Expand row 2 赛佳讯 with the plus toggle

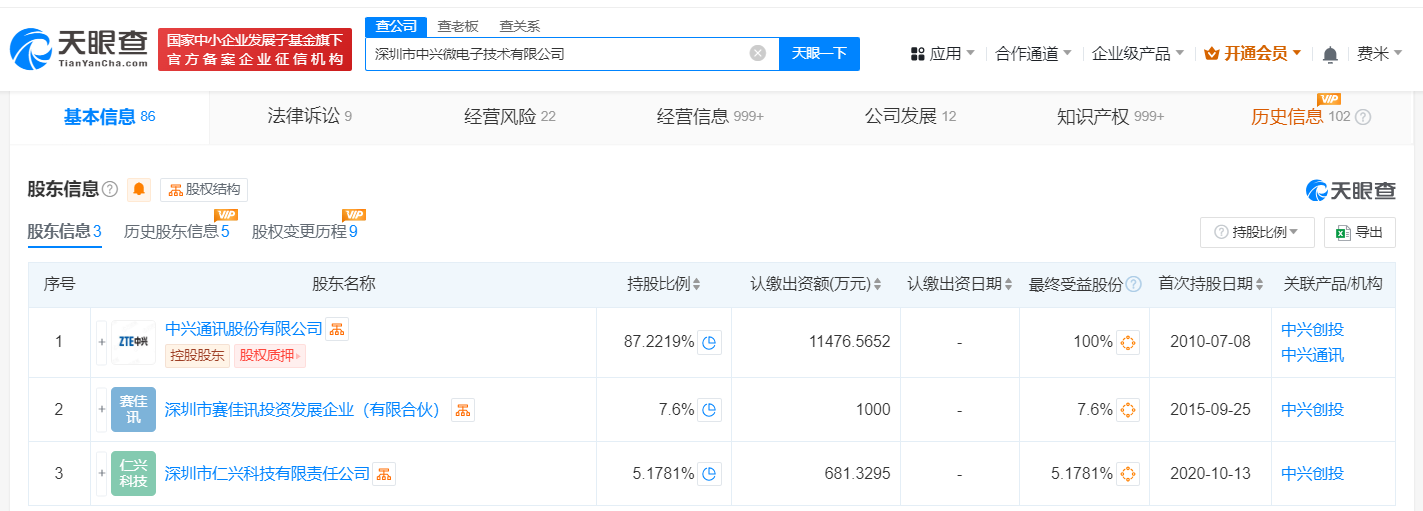[101, 409]
